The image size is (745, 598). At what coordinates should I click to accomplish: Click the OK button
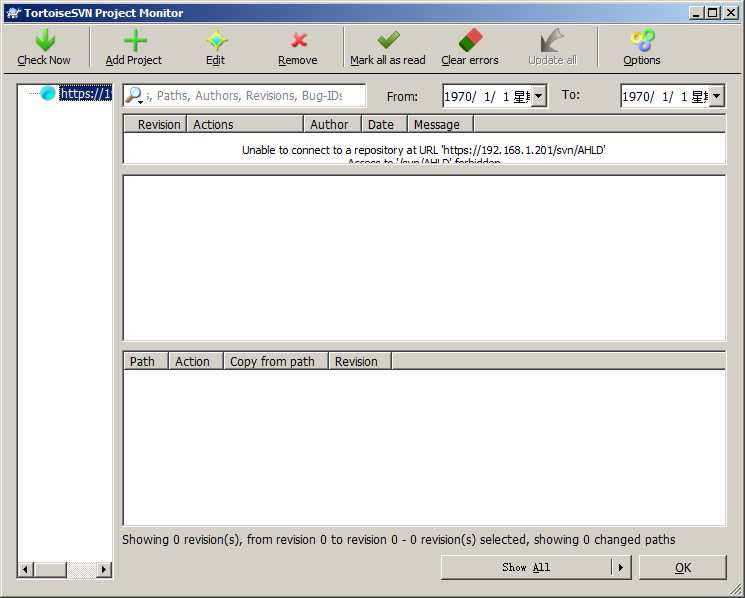click(683, 568)
